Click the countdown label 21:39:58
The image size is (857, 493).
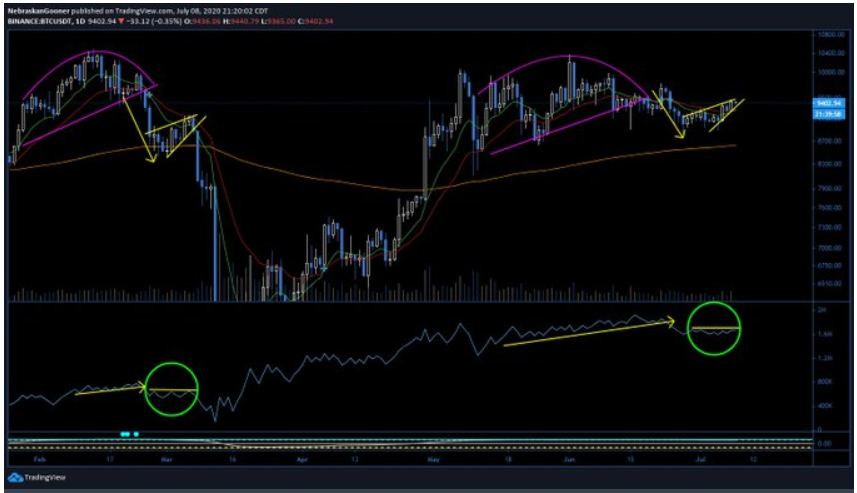tap(829, 114)
